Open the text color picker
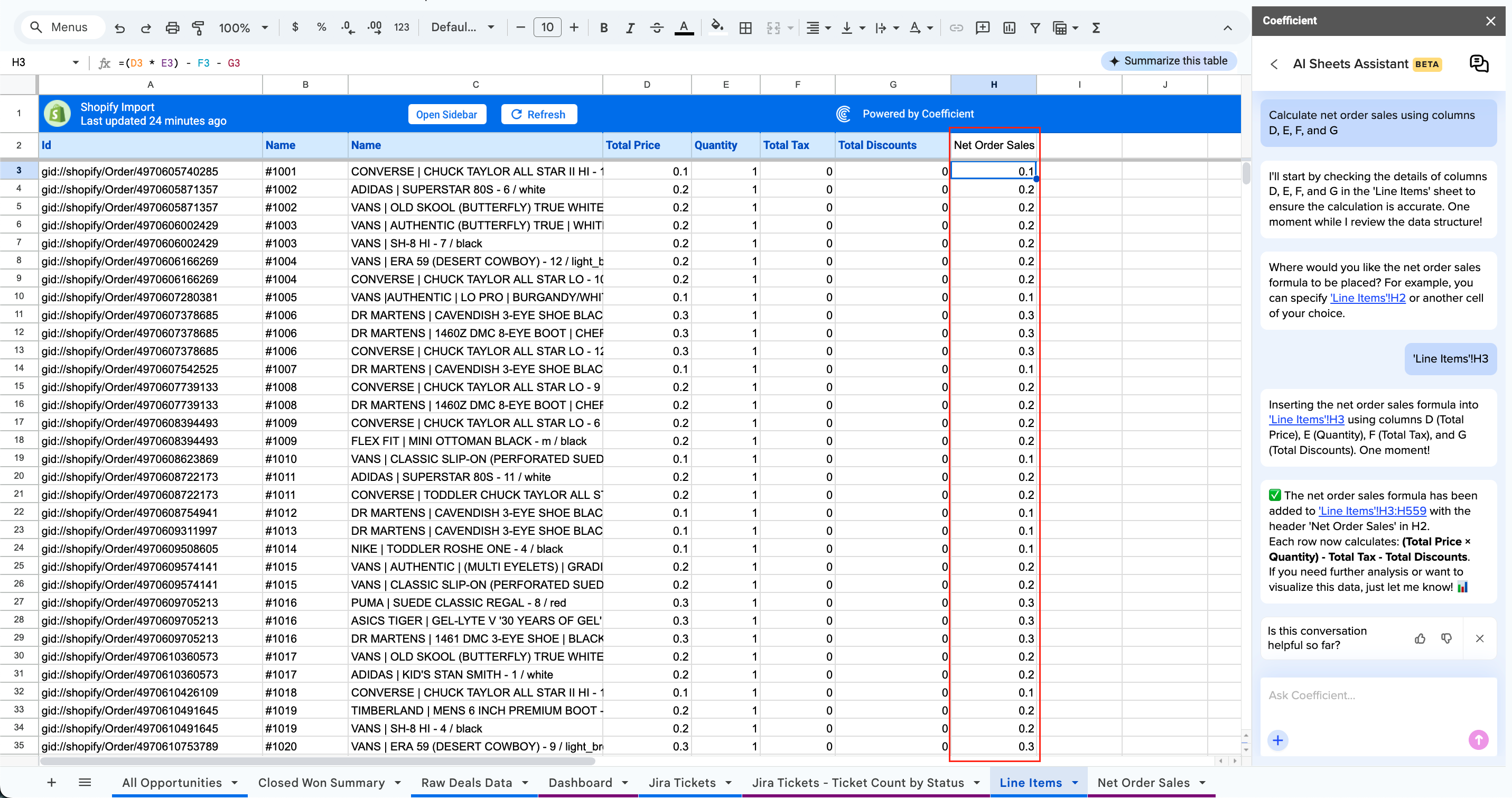The image size is (1512, 798). 683,27
